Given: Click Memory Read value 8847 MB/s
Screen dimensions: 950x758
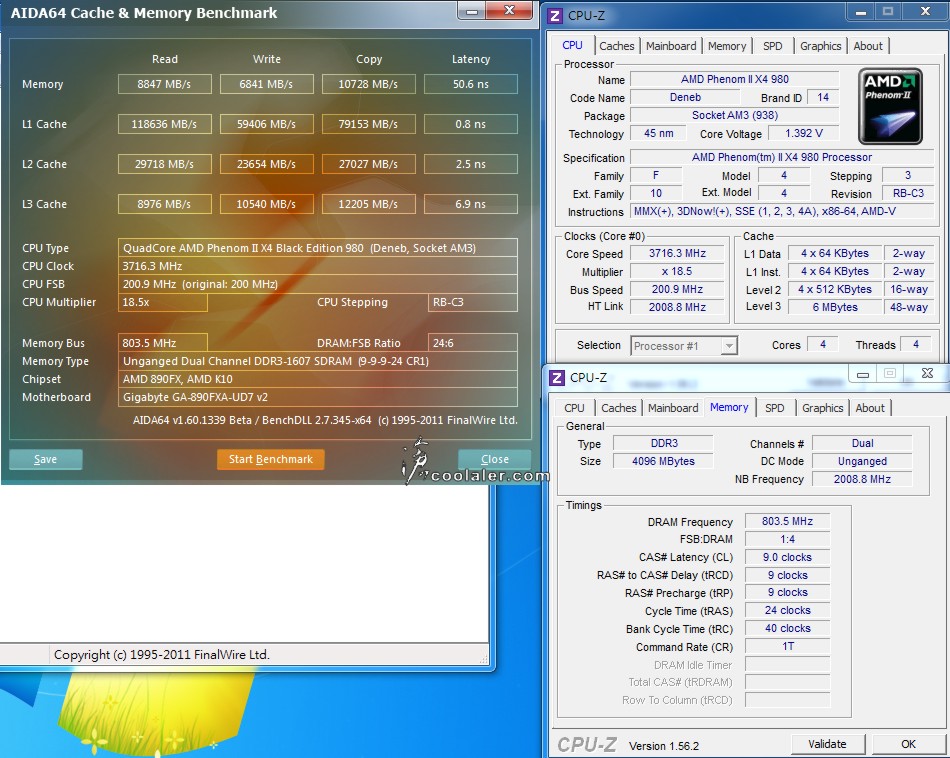Looking at the screenshot, I should [164, 84].
